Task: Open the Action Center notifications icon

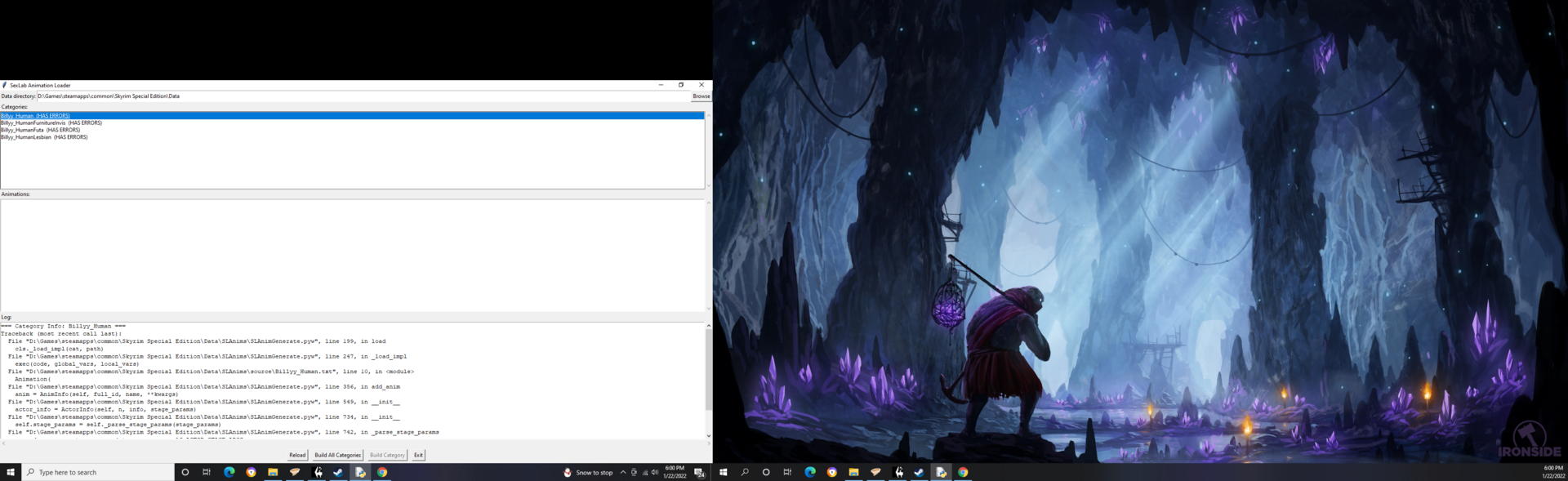Action: tap(700, 472)
